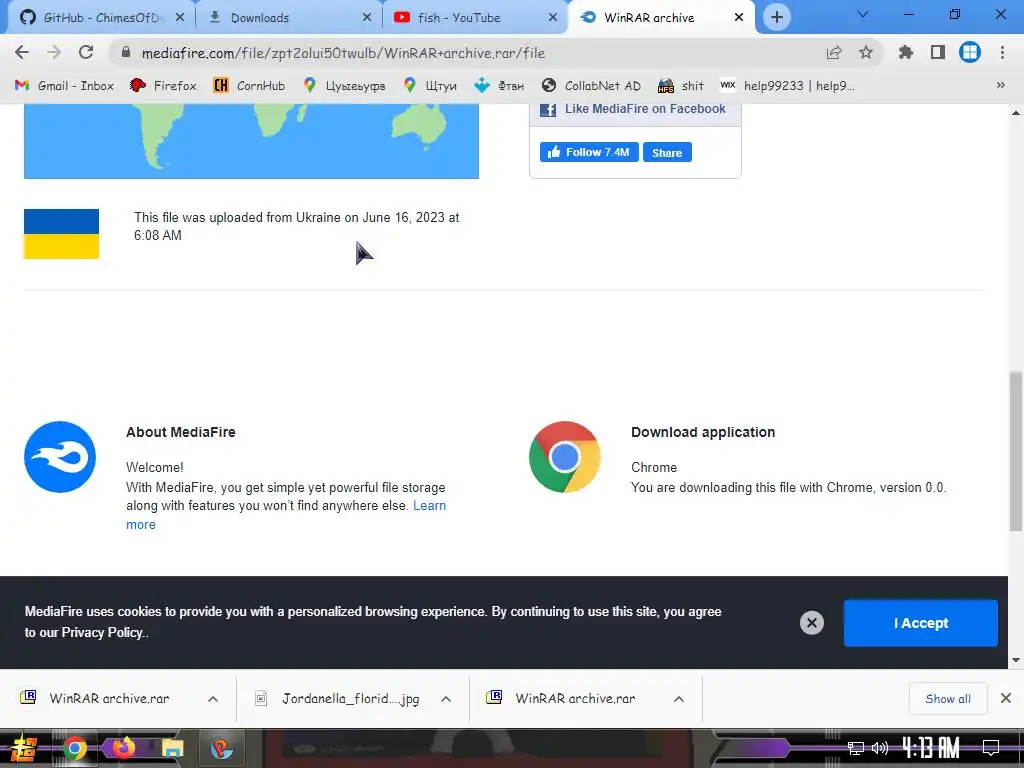Click Like MediaFire on Facebook link
The height and width of the screenshot is (768, 1024).
(645, 109)
